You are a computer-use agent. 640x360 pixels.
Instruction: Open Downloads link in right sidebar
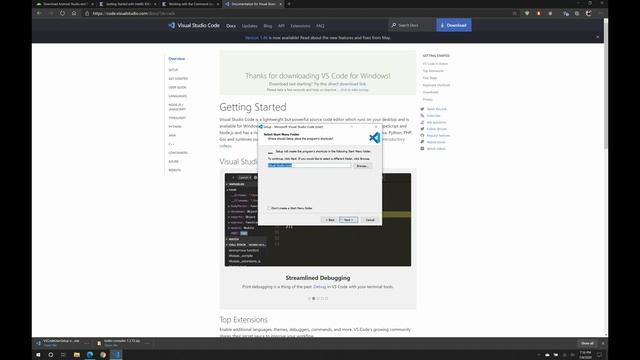(x=430, y=92)
